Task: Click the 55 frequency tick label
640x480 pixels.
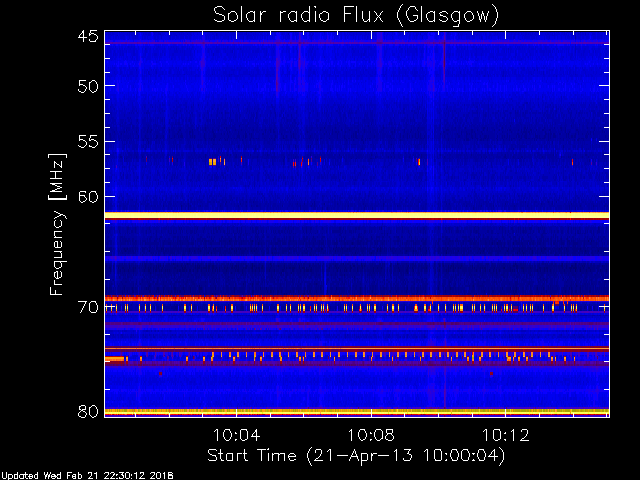Action: [88, 142]
